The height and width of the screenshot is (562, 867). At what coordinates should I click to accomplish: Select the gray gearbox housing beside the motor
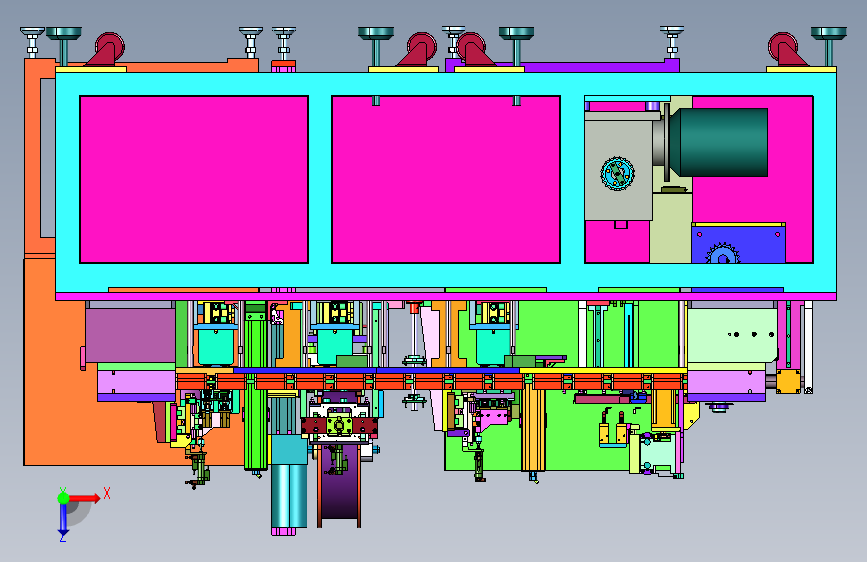pyautogui.click(x=619, y=166)
